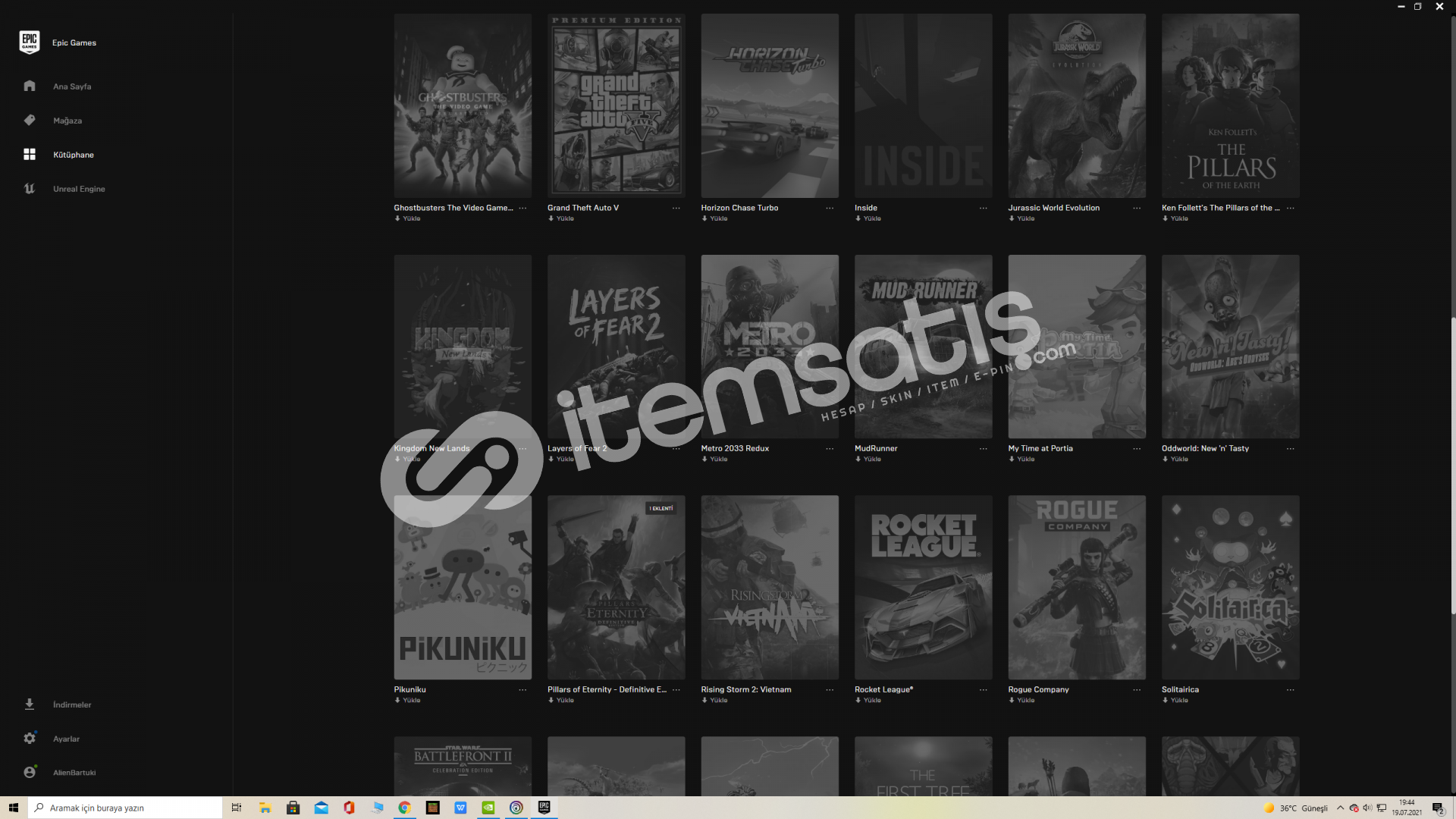Click weather '36°C Güneşli' in taskbar
The height and width of the screenshot is (819, 1456).
pos(1295,808)
